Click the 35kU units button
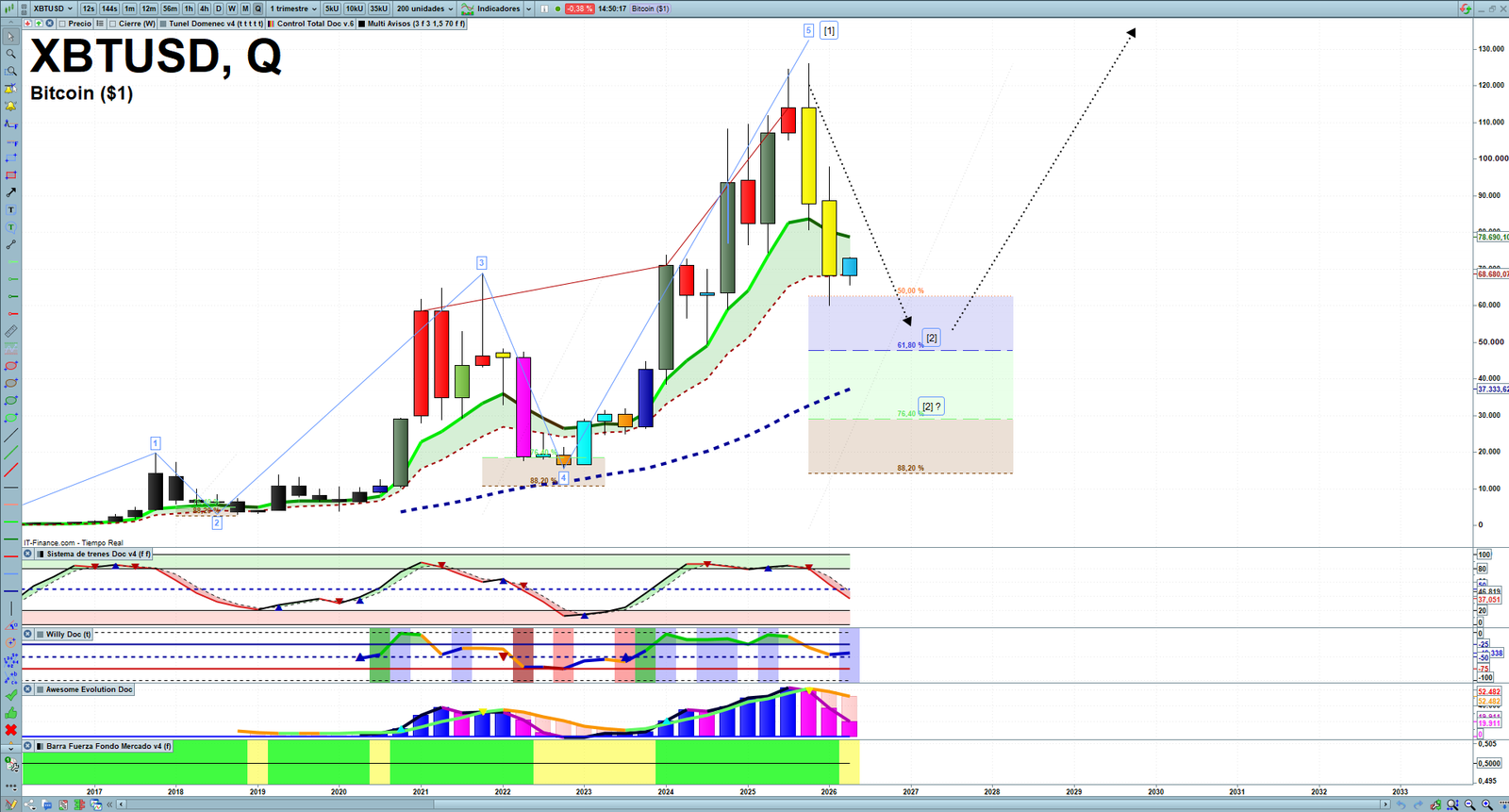This screenshot has width=1509, height=812. click(x=378, y=8)
